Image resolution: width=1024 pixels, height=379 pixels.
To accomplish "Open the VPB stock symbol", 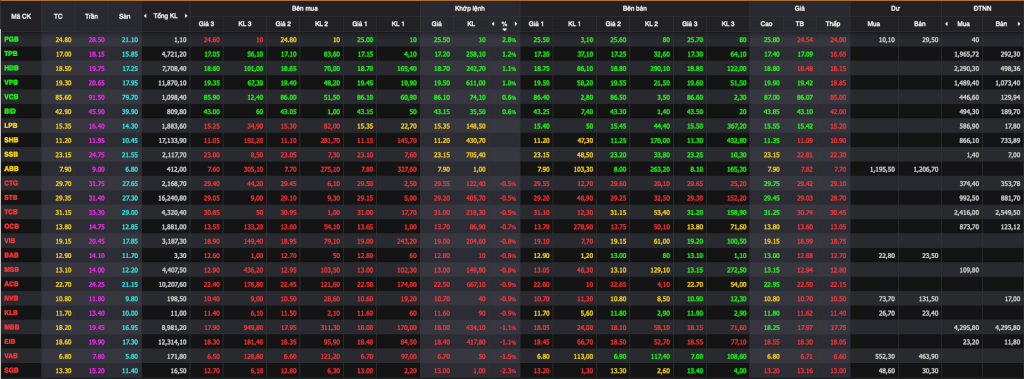I will (11, 83).
